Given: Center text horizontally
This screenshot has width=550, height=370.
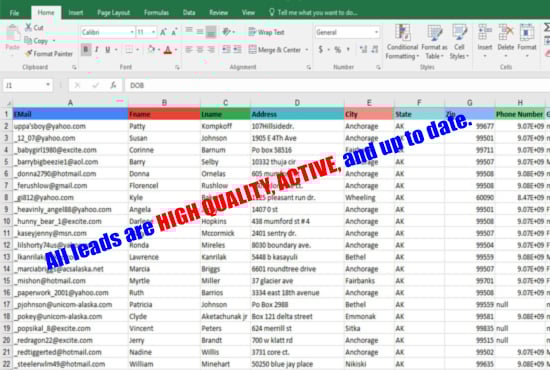Looking at the screenshot, I should (x=200, y=49).
